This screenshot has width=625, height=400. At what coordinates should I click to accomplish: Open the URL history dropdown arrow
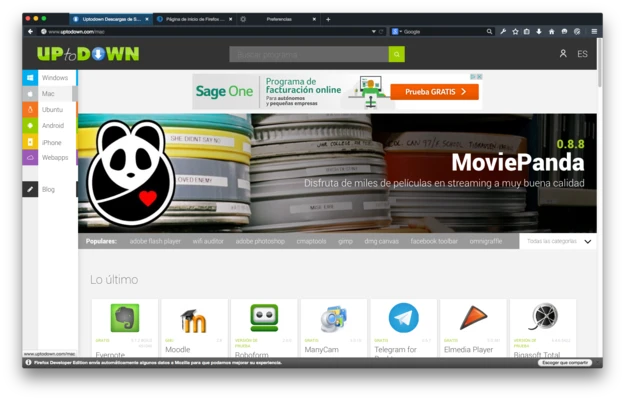[x=373, y=31]
